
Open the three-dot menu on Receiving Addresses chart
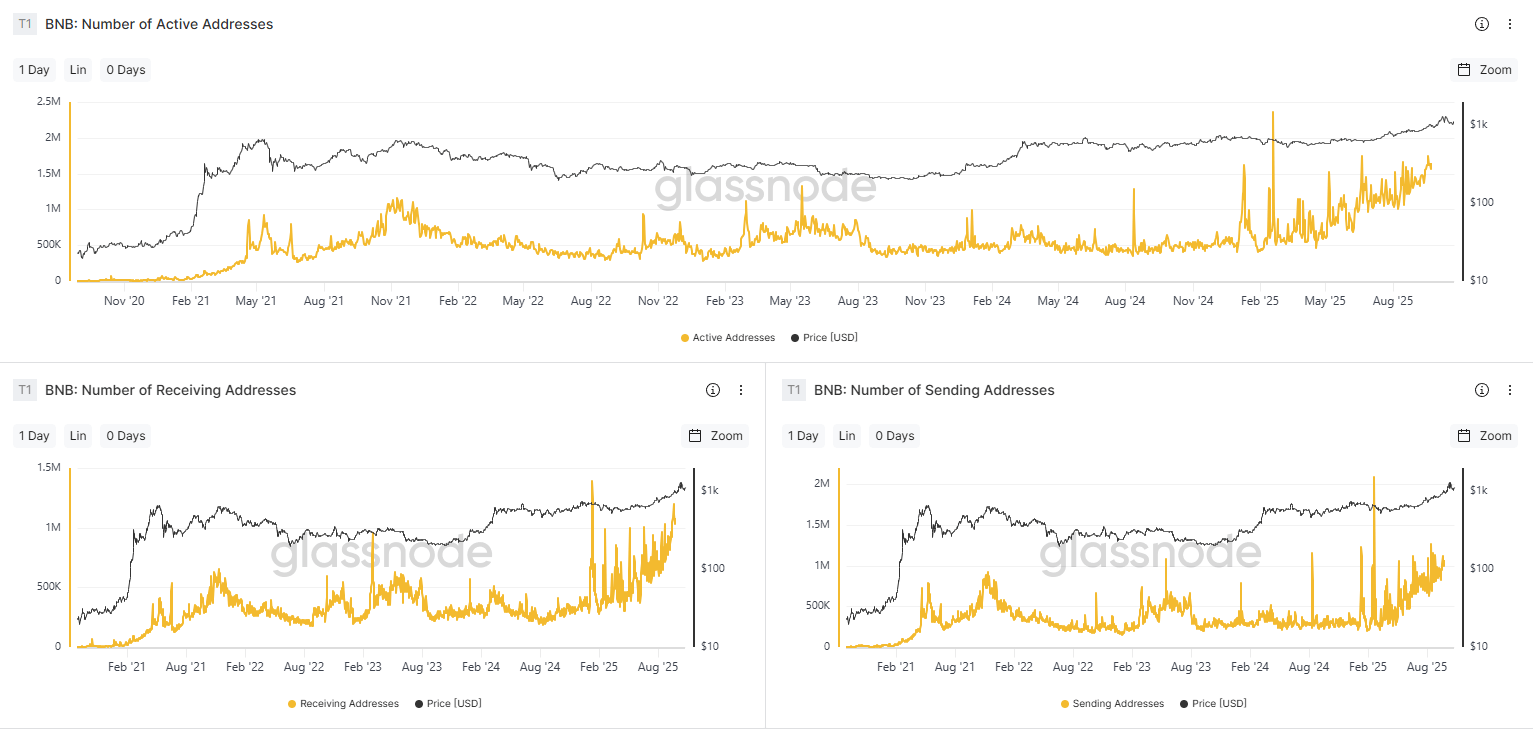(740, 390)
